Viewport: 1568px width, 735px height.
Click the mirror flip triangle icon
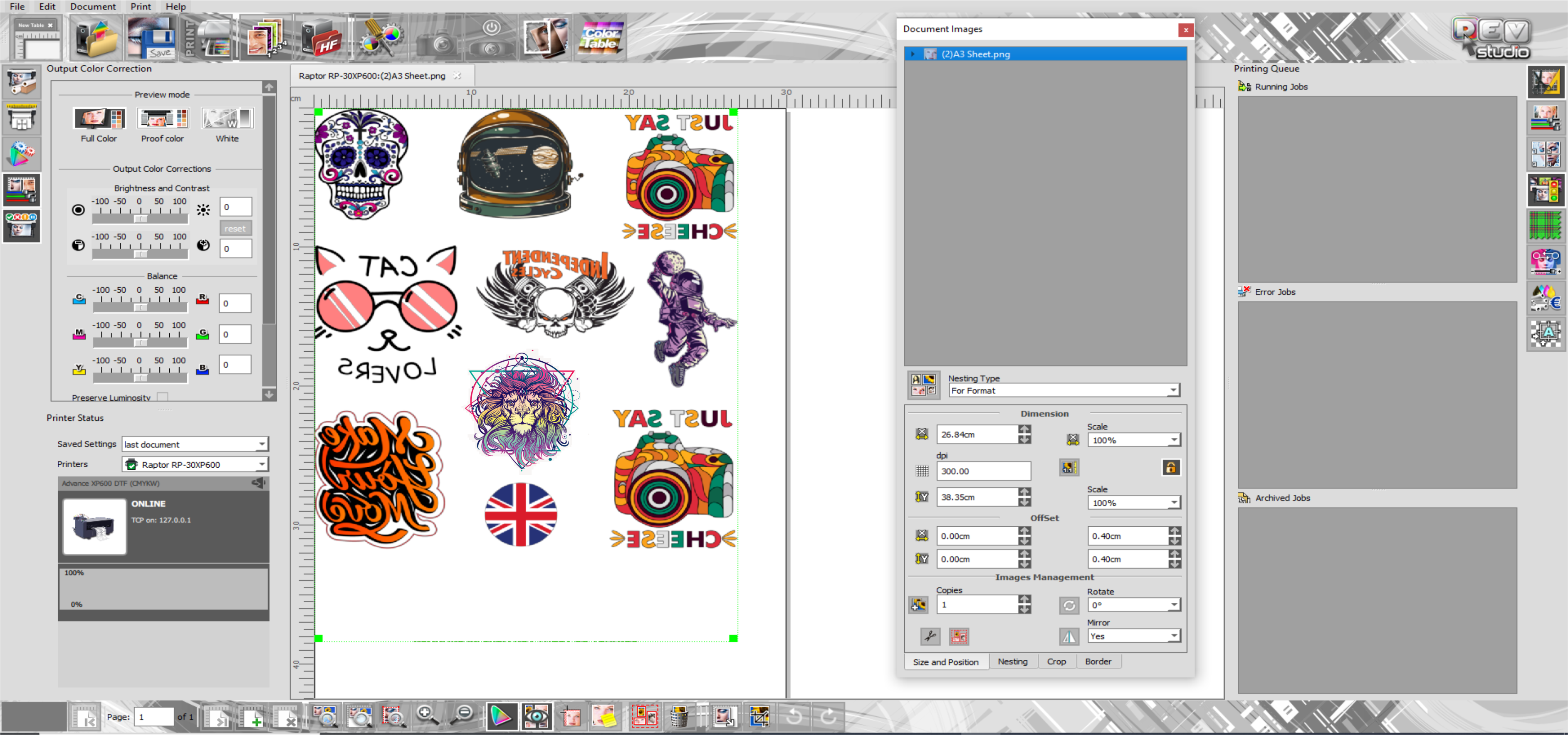tap(1069, 636)
